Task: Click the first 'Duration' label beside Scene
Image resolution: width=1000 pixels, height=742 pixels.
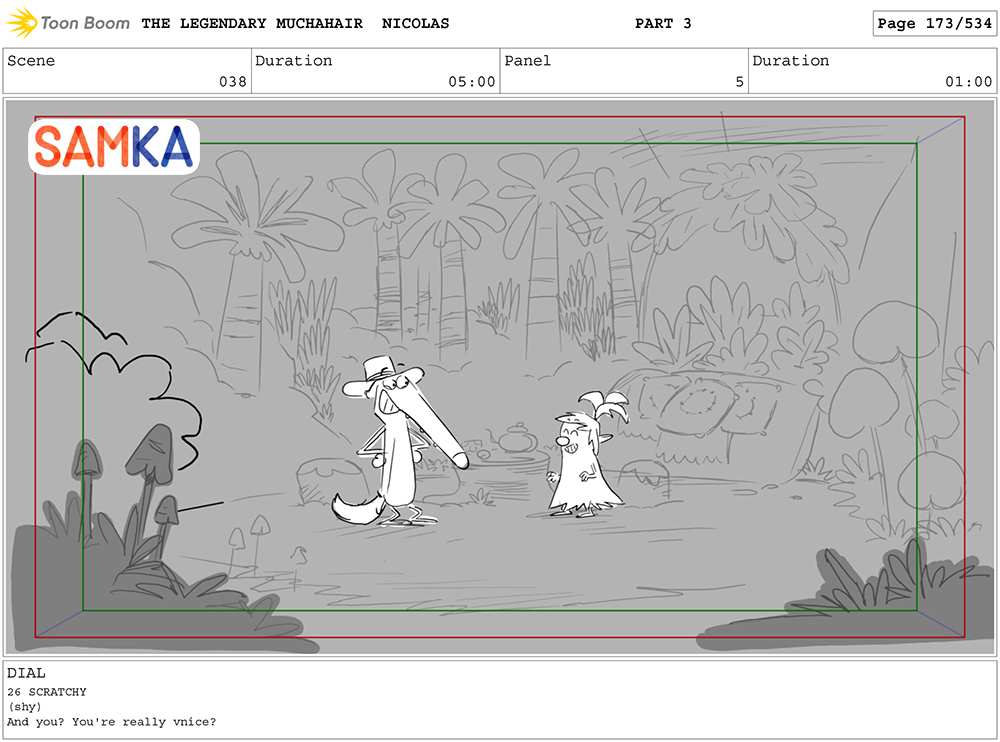Action: [294, 61]
